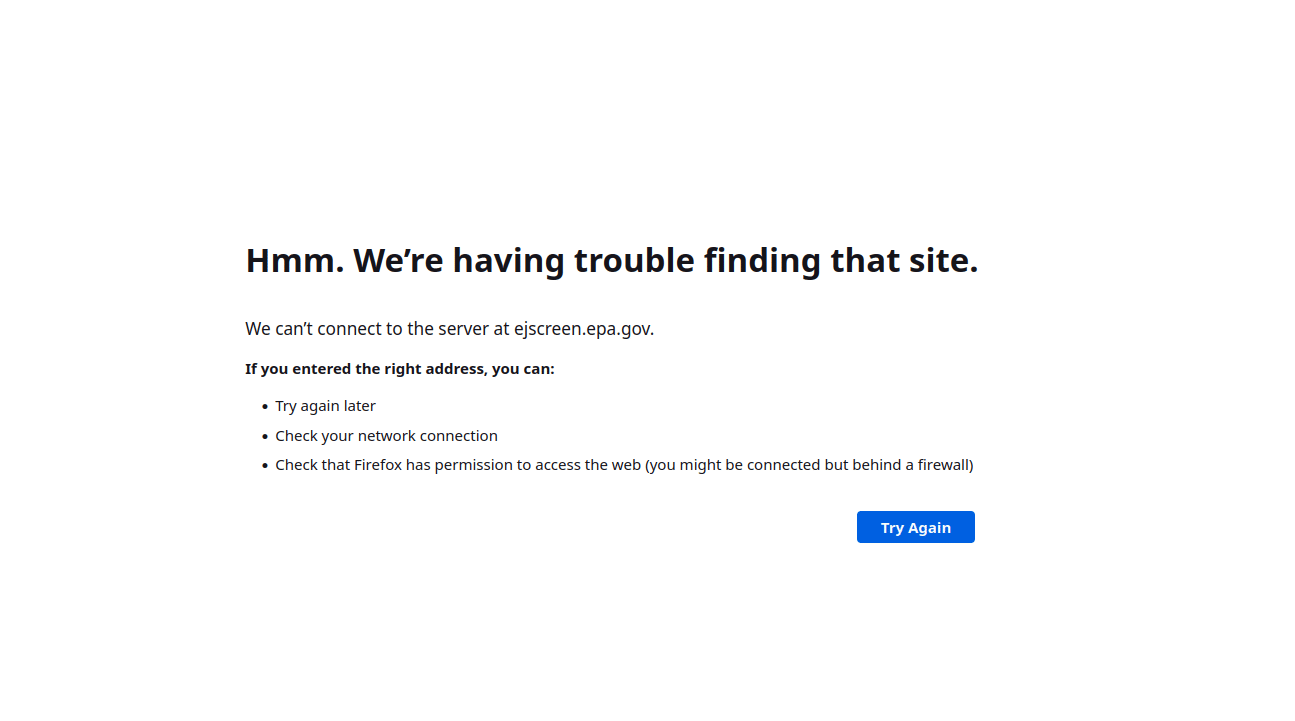
Task: Click the "Check that Firefox has permission" bullet
Action: tap(623, 465)
